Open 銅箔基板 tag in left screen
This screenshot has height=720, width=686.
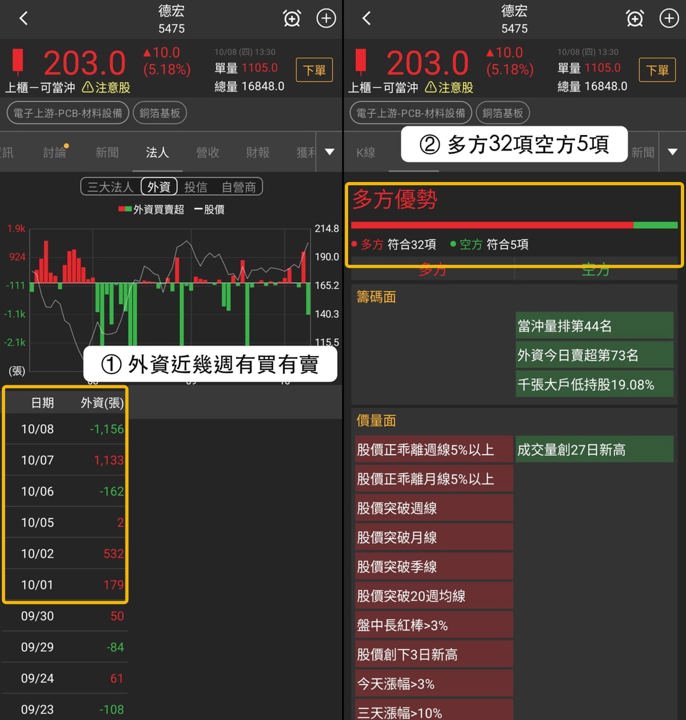pyautogui.click(x=160, y=113)
